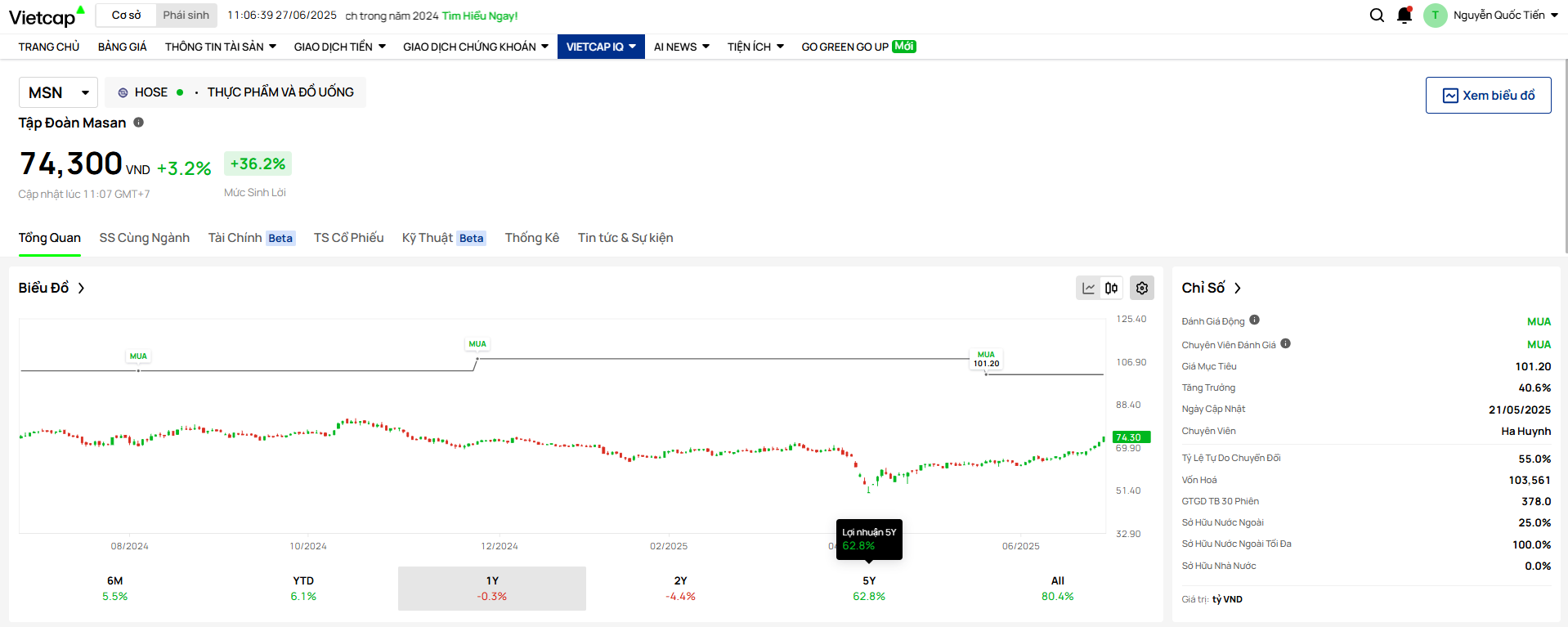Expand the AI News menu

tap(682, 47)
